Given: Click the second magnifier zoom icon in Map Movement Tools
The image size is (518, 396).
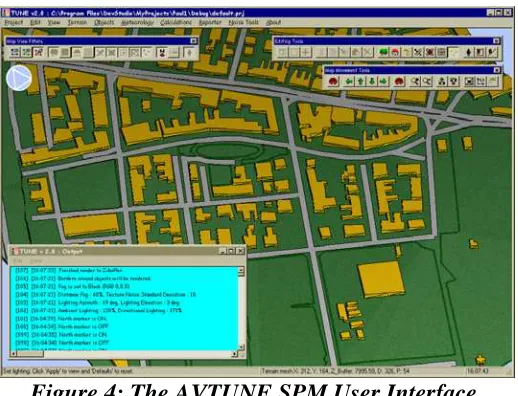Looking at the screenshot, I should pos(427,81).
